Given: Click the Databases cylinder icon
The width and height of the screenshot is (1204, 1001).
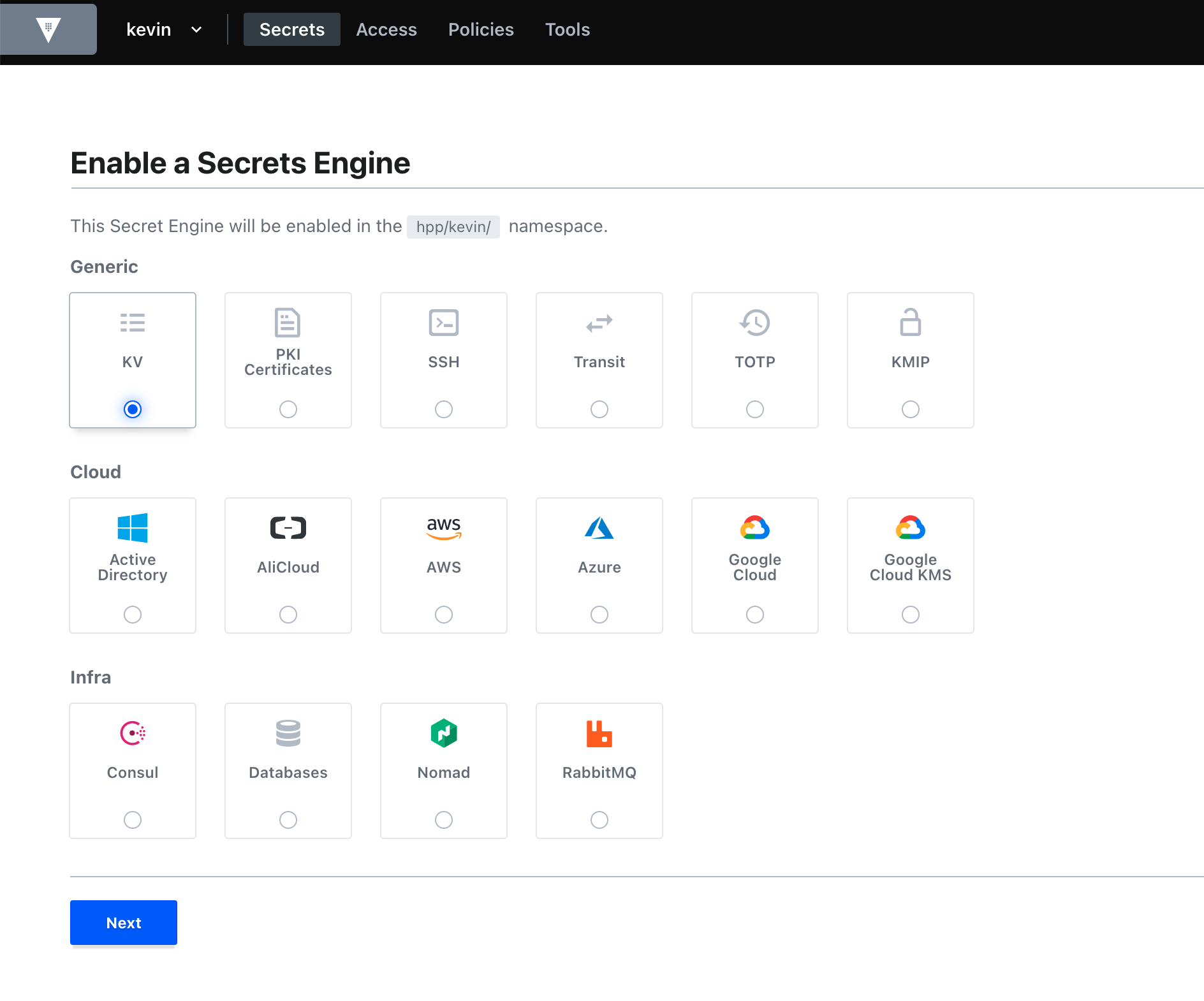Looking at the screenshot, I should pyautogui.click(x=288, y=733).
